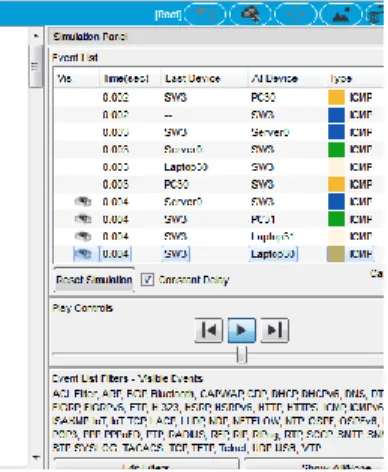Click the khaki swatch in SW3 to Laptop30 row
Screen dimensions: 388x472
[x=336, y=254]
